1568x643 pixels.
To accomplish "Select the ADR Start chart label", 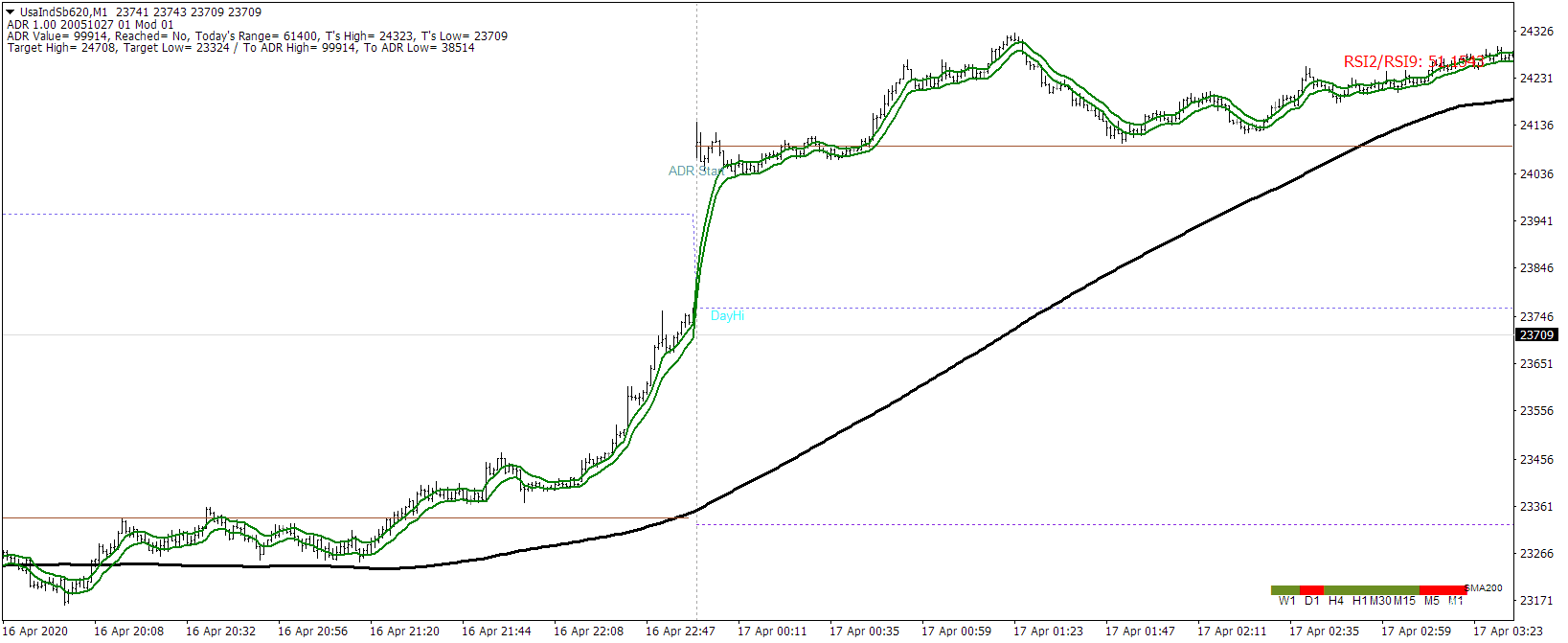I will pyautogui.click(x=695, y=171).
